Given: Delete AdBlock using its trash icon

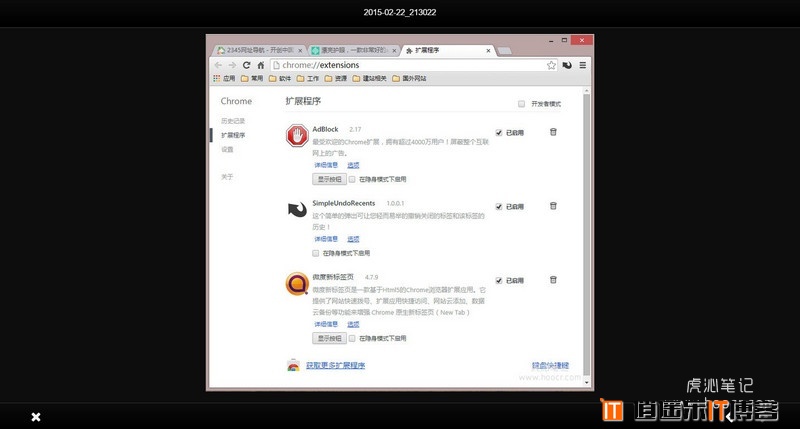Looking at the screenshot, I should pos(553,132).
